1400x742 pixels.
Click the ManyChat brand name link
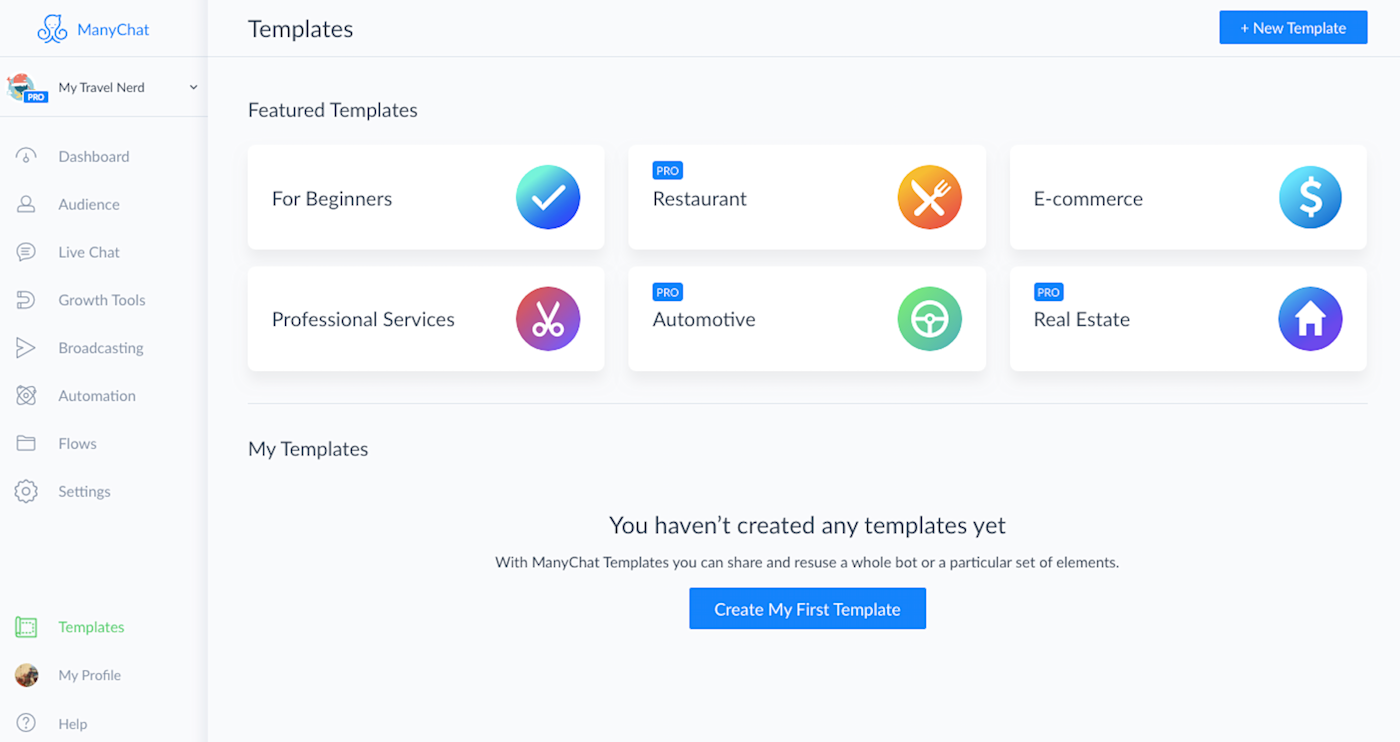coord(113,29)
